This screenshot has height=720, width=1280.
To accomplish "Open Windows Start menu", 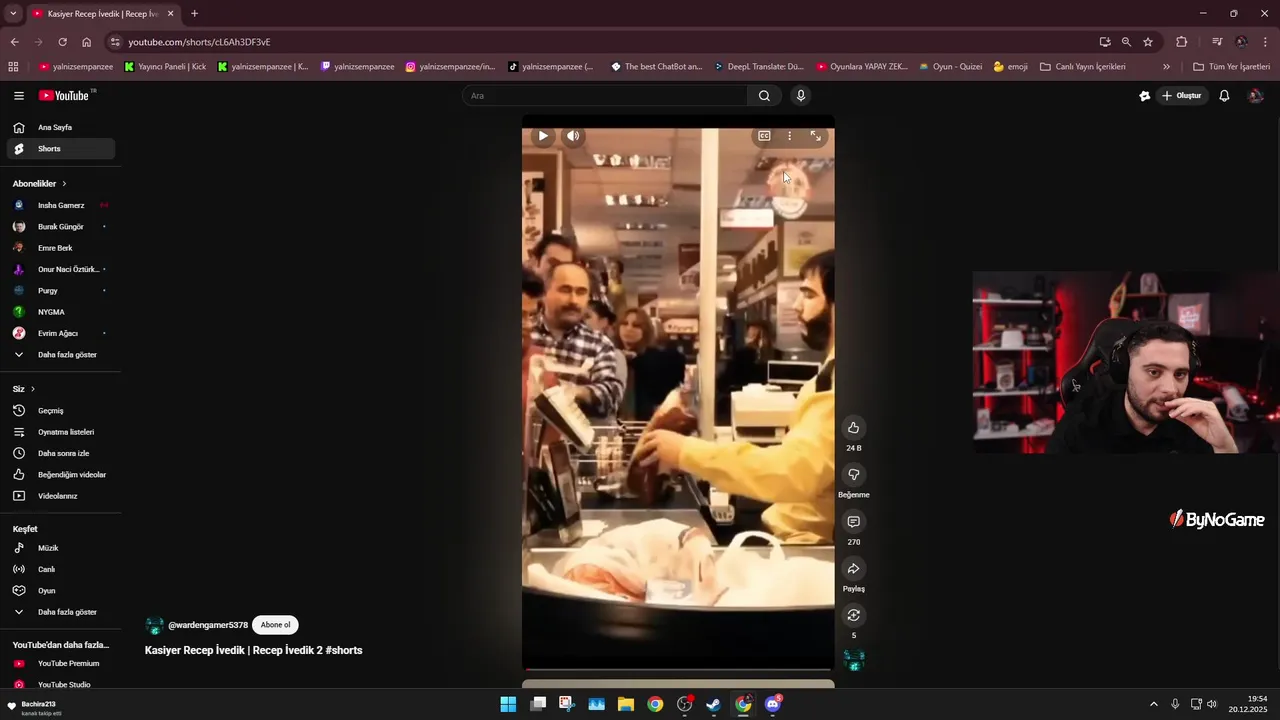I will coord(508,704).
